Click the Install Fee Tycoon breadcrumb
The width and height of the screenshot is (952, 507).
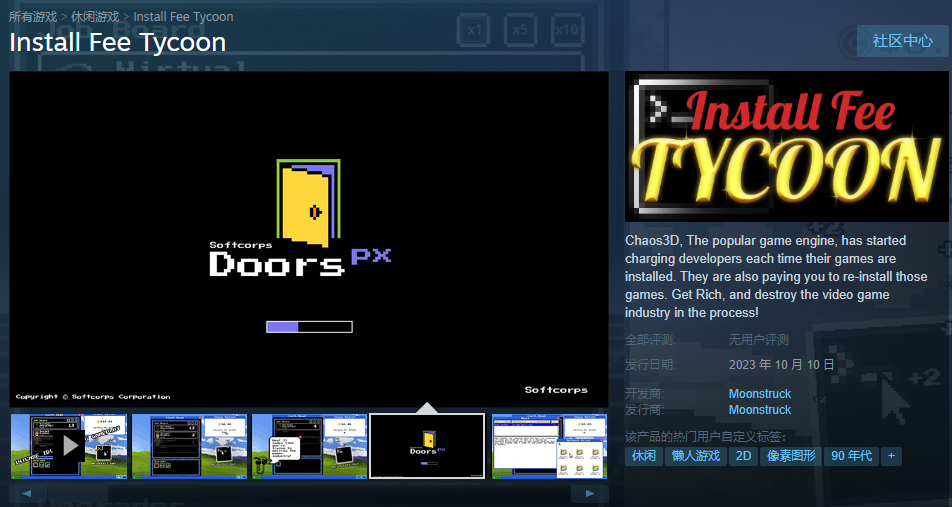(183, 16)
